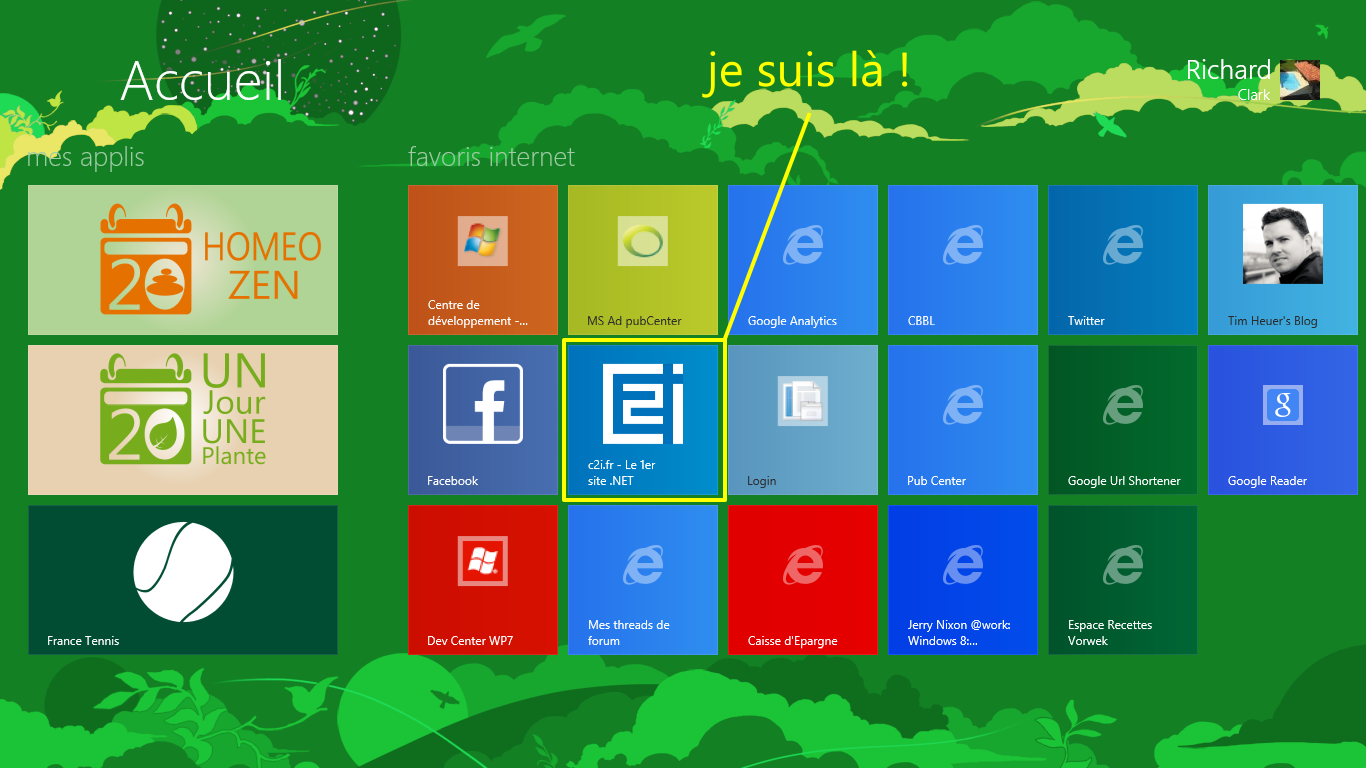Launch the France Tennis app tile
The height and width of the screenshot is (768, 1366).
[x=183, y=580]
